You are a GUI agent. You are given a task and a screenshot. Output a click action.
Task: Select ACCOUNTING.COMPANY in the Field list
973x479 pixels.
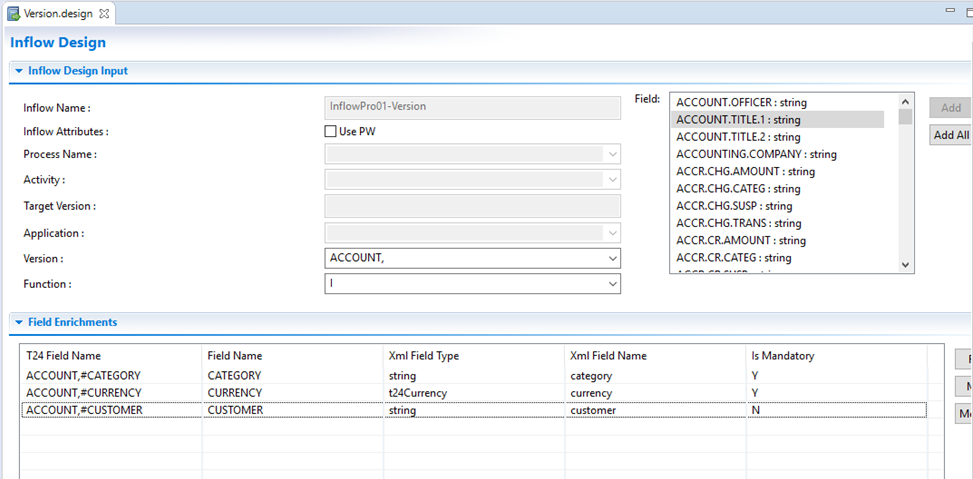[756, 154]
